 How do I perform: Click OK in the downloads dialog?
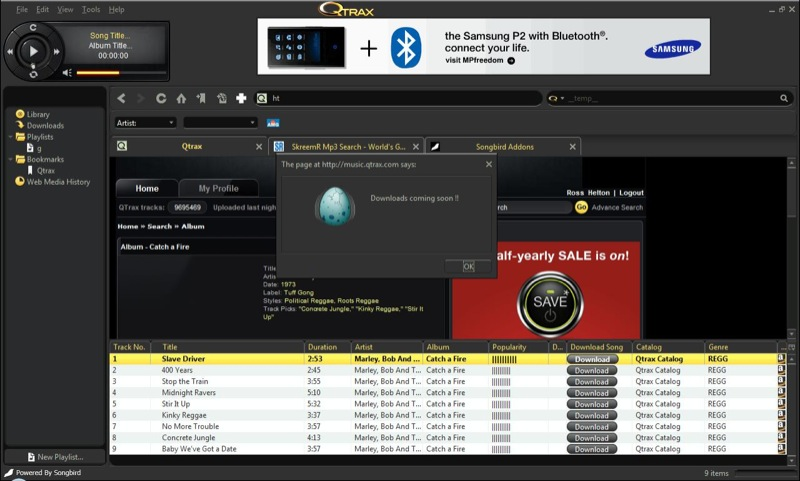[468, 266]
